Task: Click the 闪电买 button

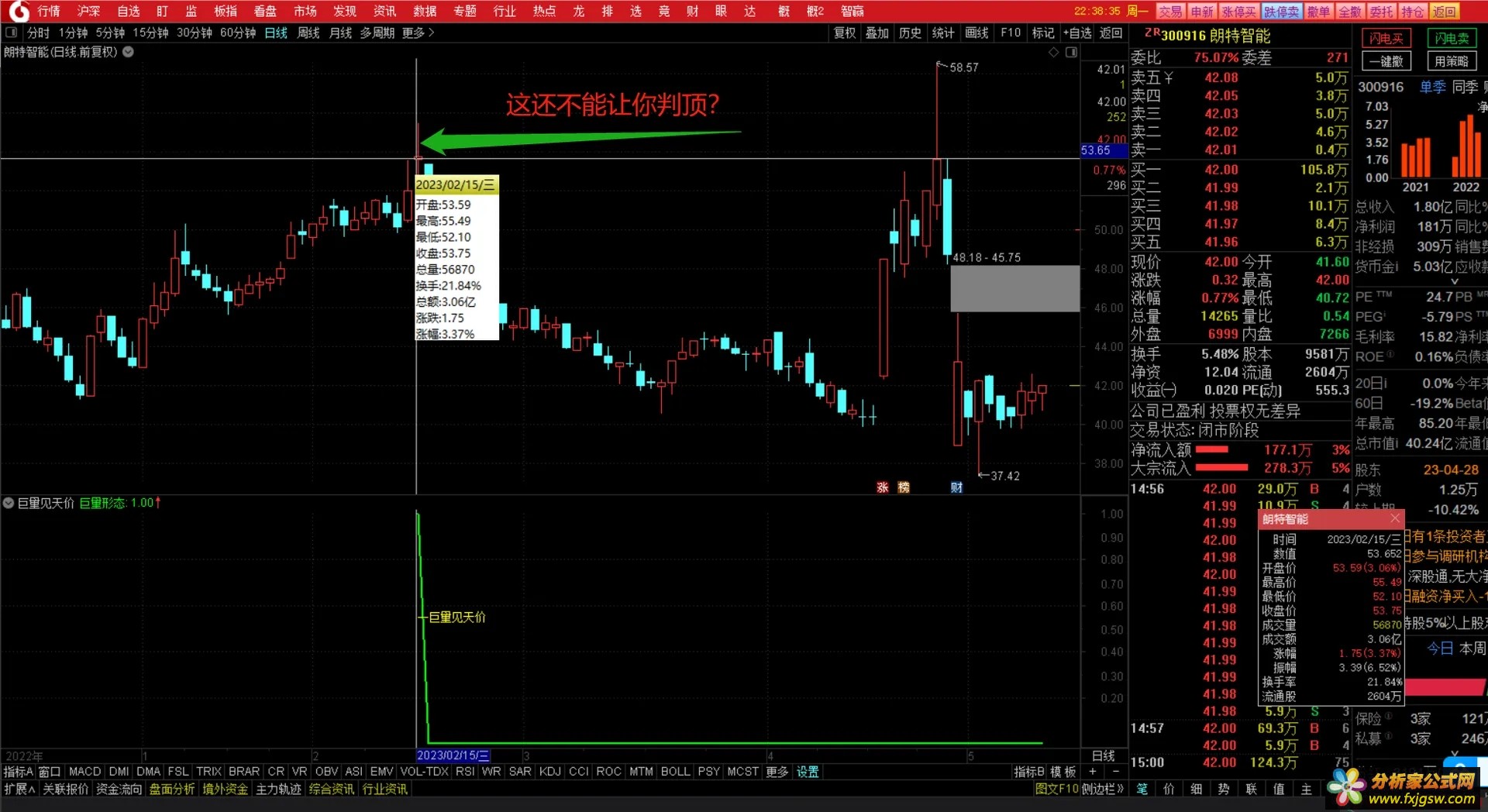Action: point(1386,38)
